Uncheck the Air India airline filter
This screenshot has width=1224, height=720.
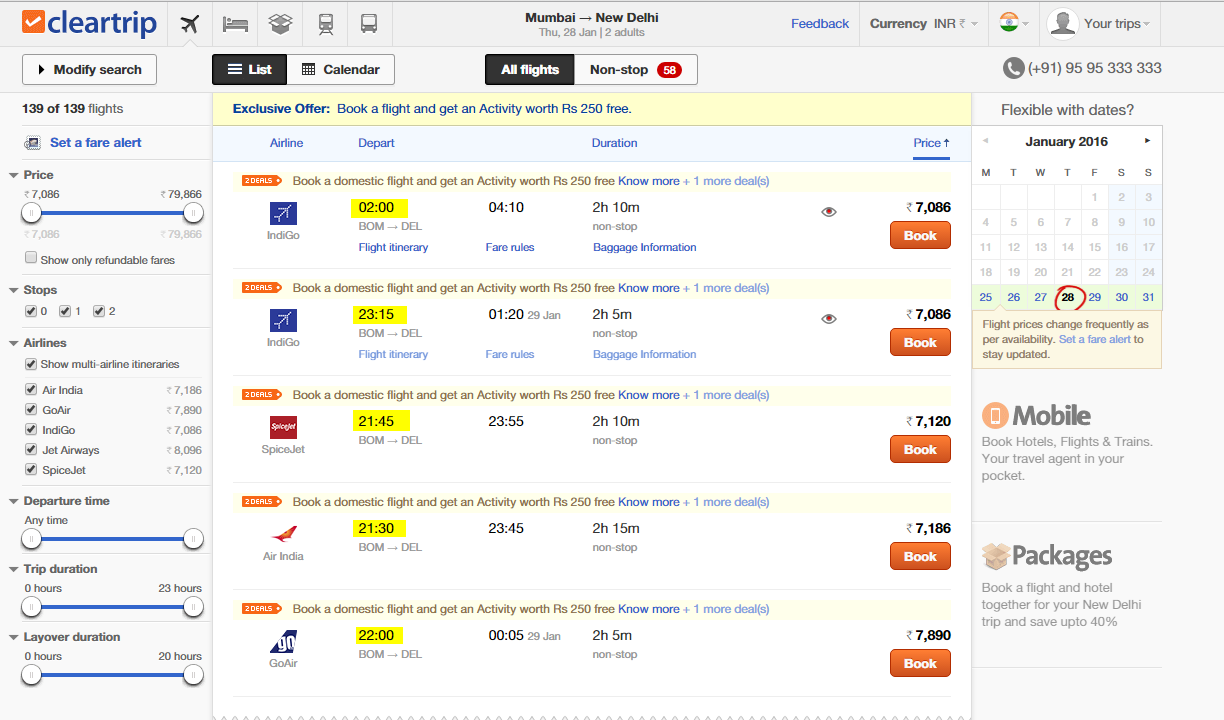(31, 390)
